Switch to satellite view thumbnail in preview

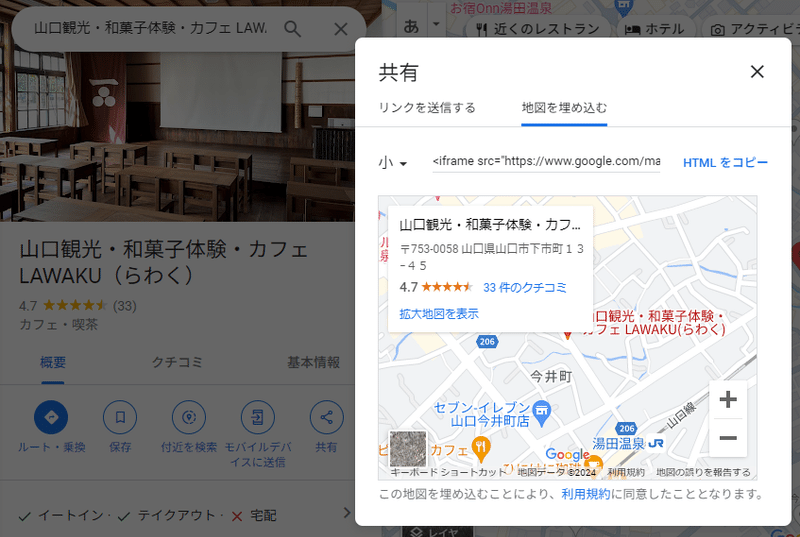click(x=408, y=449)
